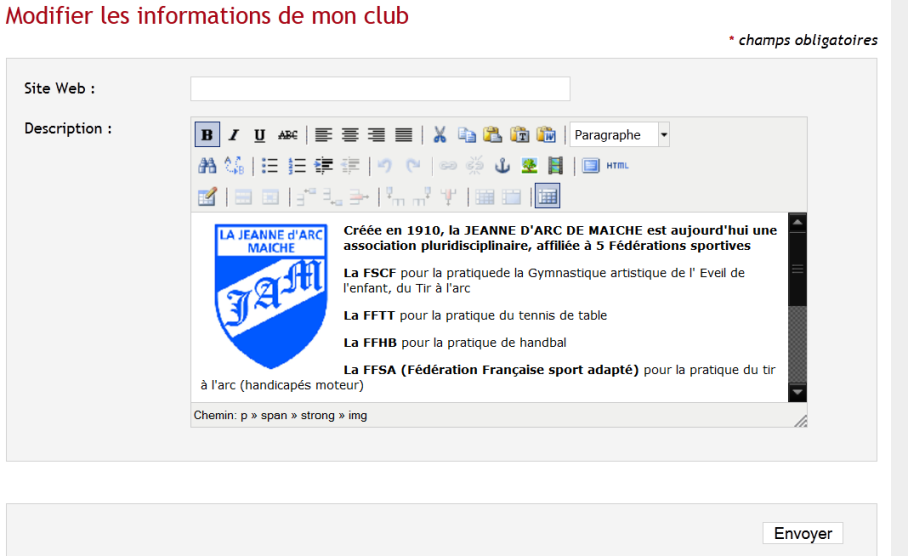Select 'p' in the Chemin path
Viewport: 908px width, 556px height.
pos(244,415)
